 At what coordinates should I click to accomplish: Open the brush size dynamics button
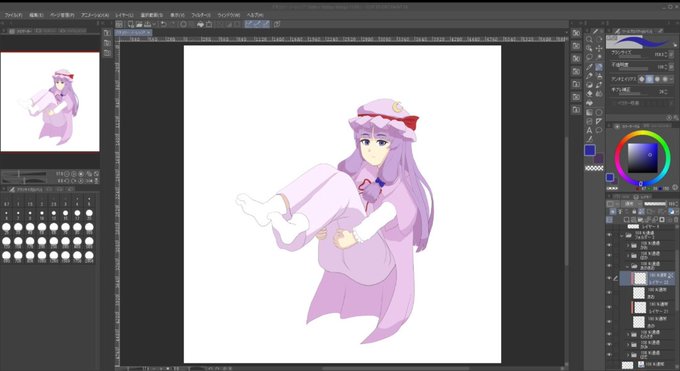click(x=671, y=54)
